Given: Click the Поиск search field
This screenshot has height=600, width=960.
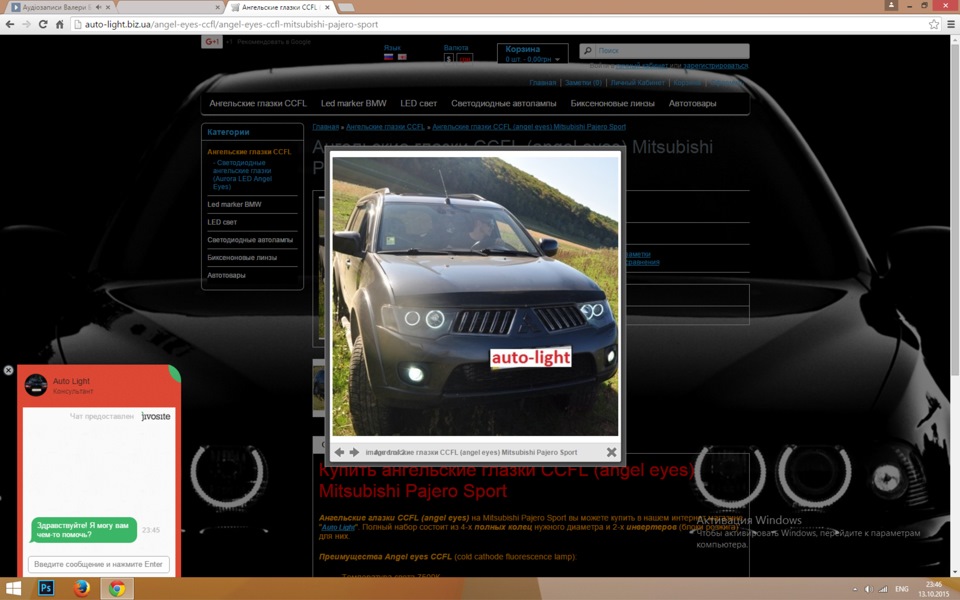Looking at the screenshot, I should [x=671, y=51].
